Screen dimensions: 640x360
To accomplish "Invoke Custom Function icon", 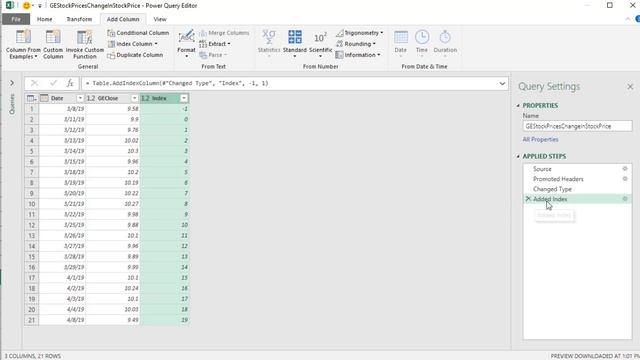I will pos(84,38).
